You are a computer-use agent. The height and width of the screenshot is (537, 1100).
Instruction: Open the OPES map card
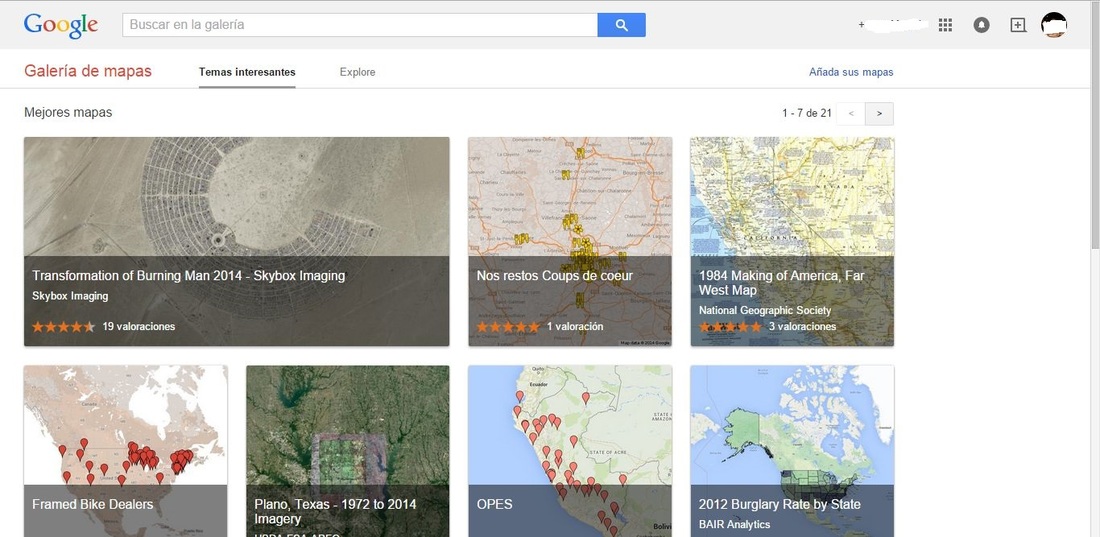point(570,451)
